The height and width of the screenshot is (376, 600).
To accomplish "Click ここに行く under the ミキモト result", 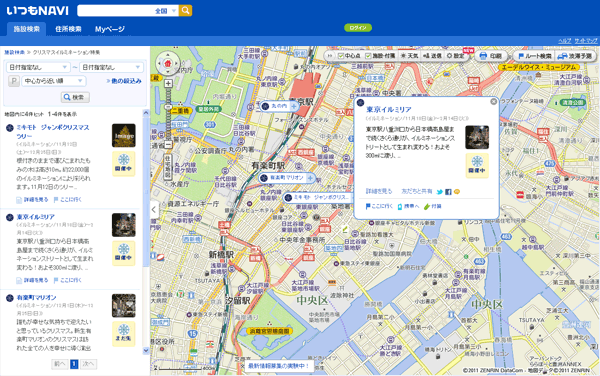I will coord(67,200).
